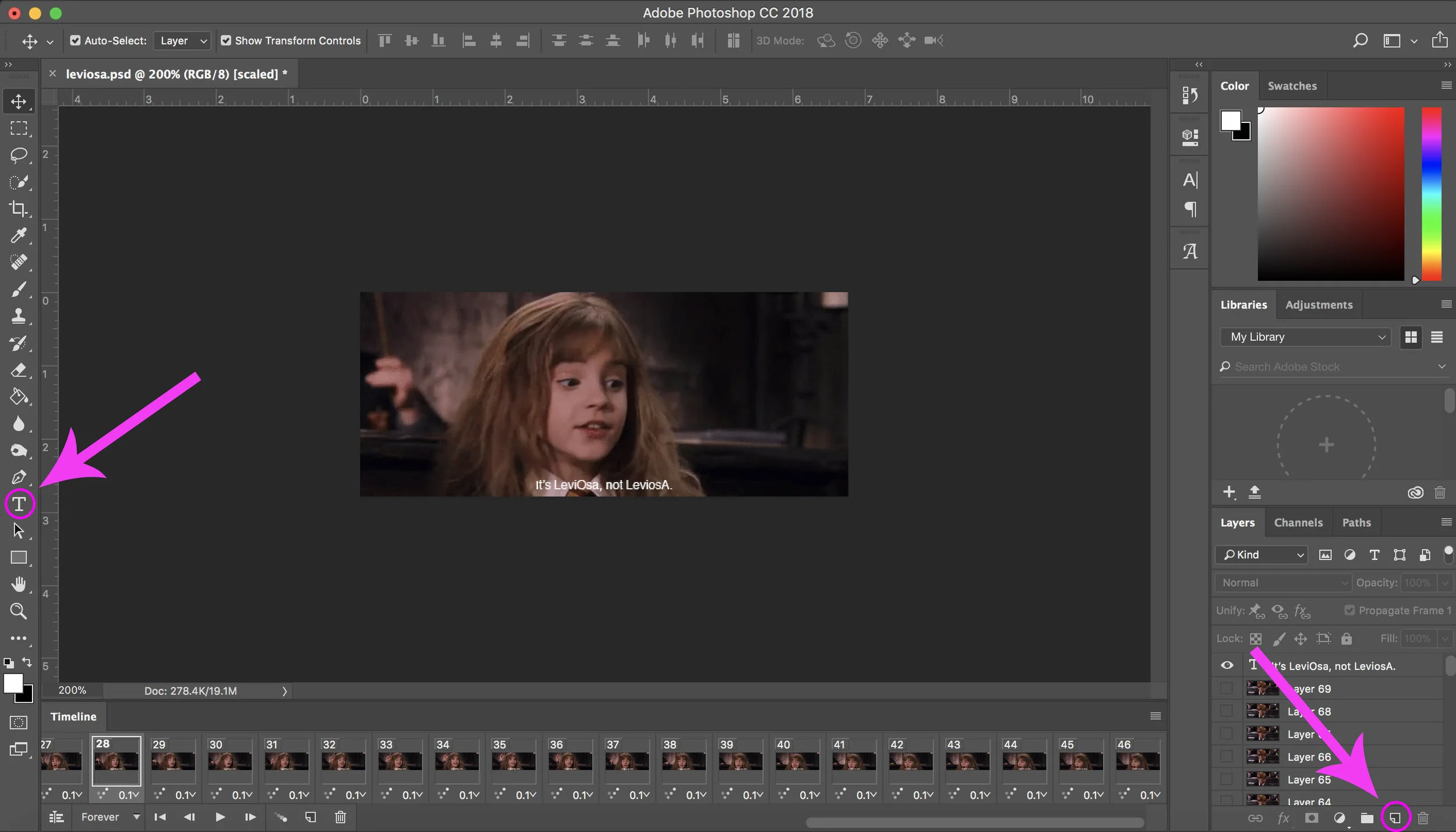Toggle Quick Mask mode
Viewport: 1456px width, 832px height.
[19, 722]
